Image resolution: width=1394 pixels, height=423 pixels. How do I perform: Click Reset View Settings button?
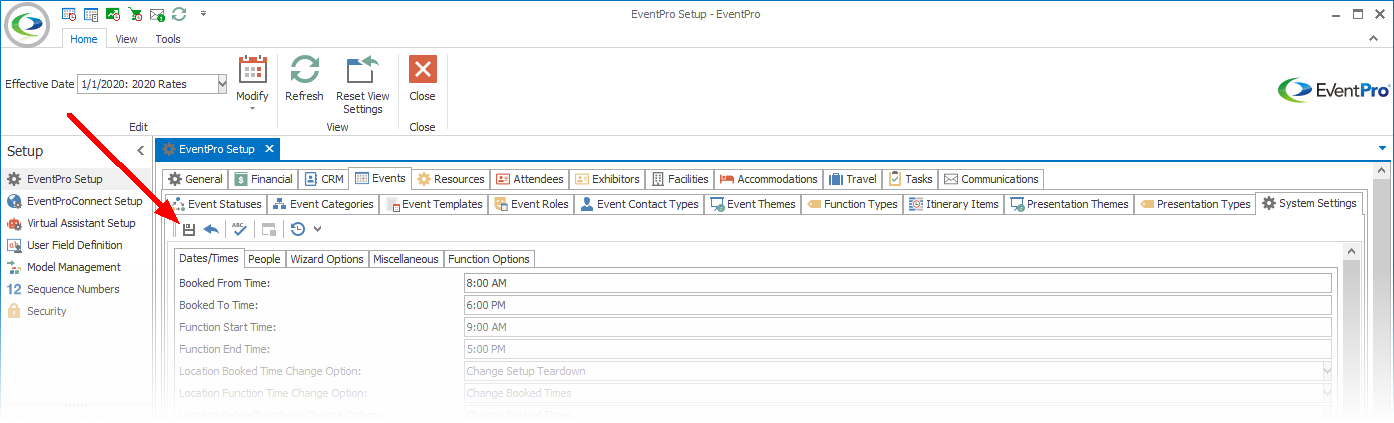pos(362,85)
